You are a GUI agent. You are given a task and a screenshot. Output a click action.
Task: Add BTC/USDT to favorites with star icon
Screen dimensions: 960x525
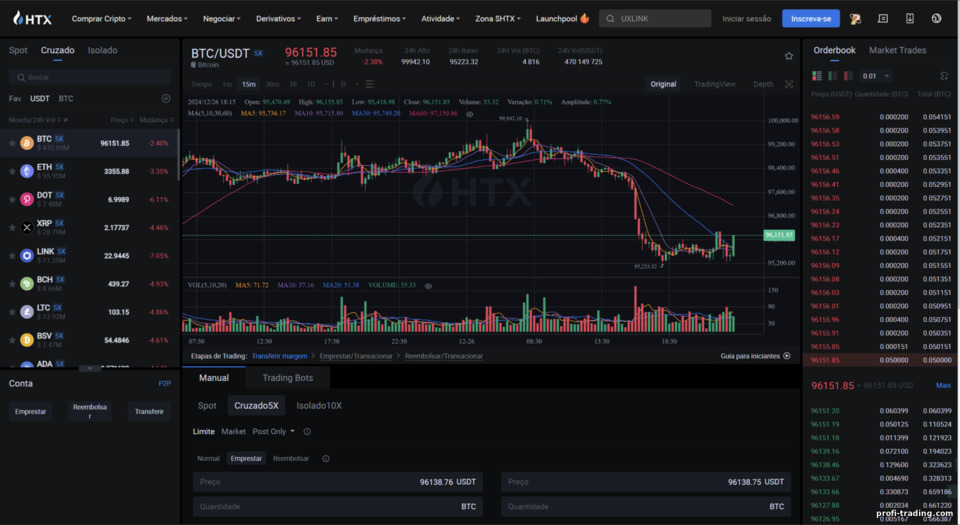point(789,56)
